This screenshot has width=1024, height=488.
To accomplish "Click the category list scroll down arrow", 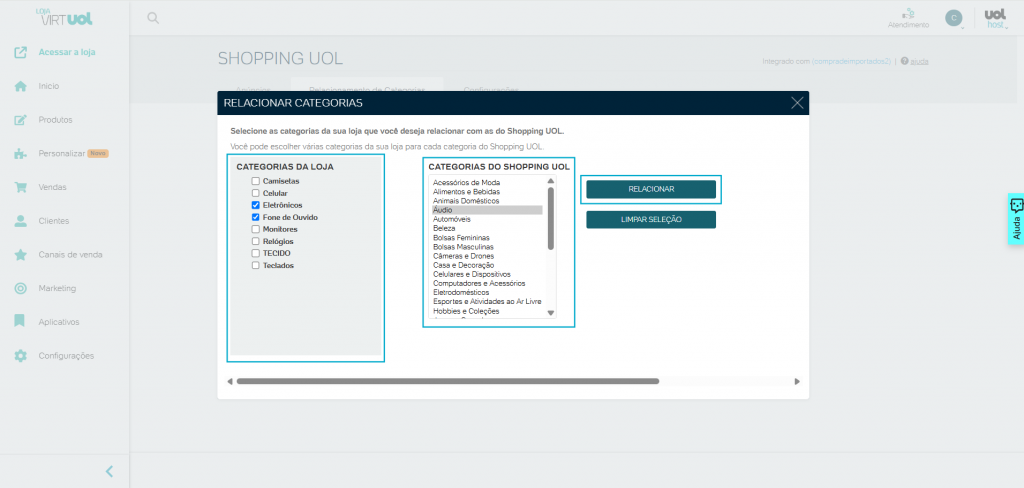I will point(551,313).
